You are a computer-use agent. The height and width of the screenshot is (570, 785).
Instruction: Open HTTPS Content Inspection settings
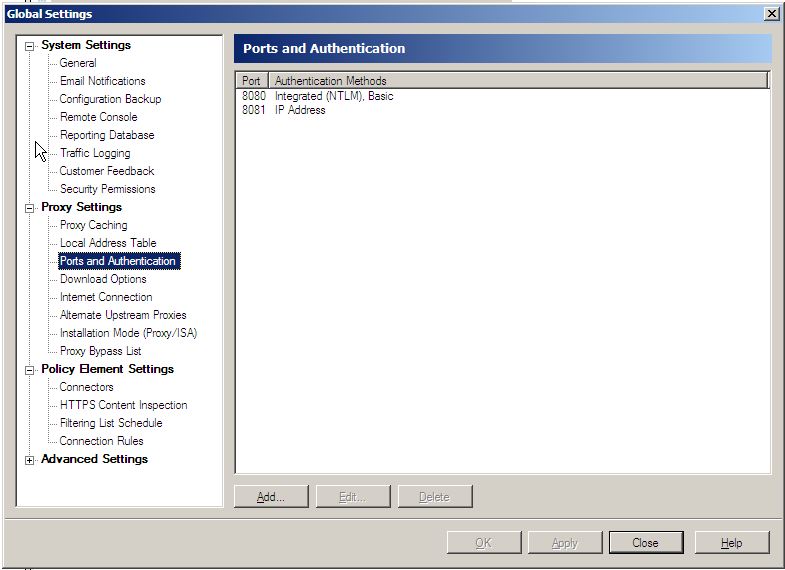[x=123, y=405]
